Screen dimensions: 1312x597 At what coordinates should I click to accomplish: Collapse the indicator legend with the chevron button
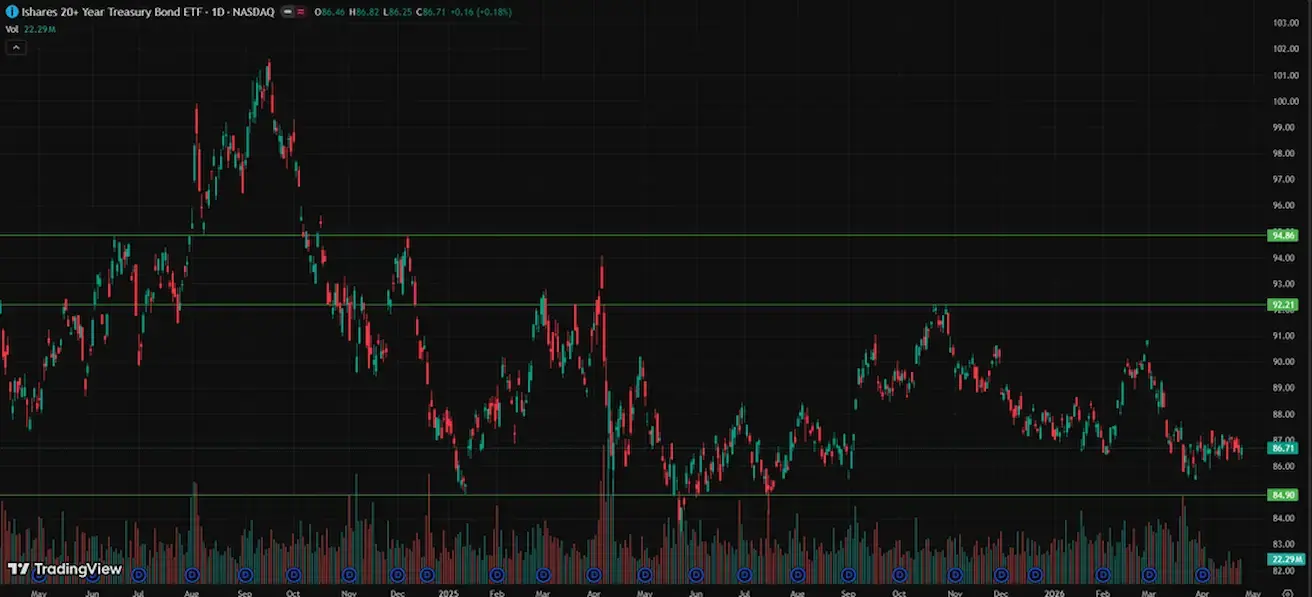[15, 47]
